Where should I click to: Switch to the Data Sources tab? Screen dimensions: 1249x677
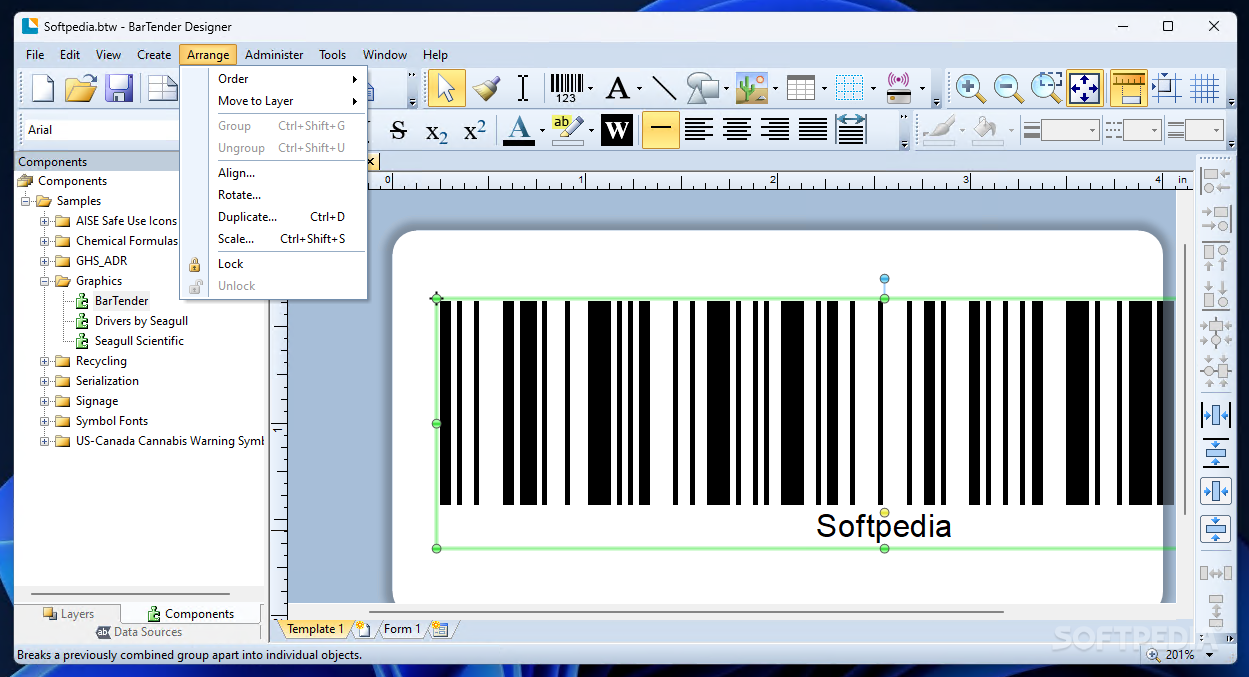139,632
